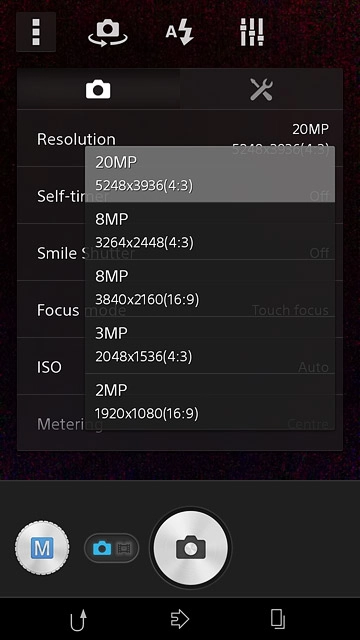This screenshot has height=640, width=360.
Task: Open recent apps from navigation bar
Action: (278, 619)
